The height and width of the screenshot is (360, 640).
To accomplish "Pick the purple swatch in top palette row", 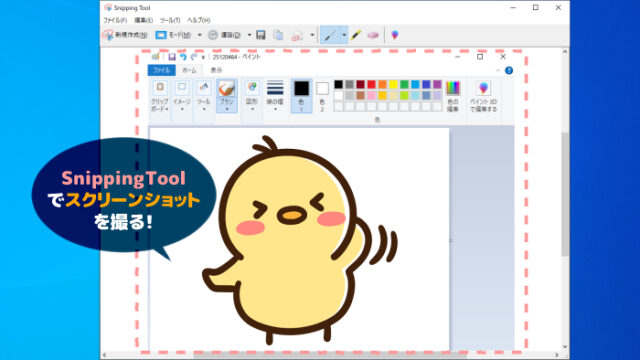I will [x=438, y=84].
